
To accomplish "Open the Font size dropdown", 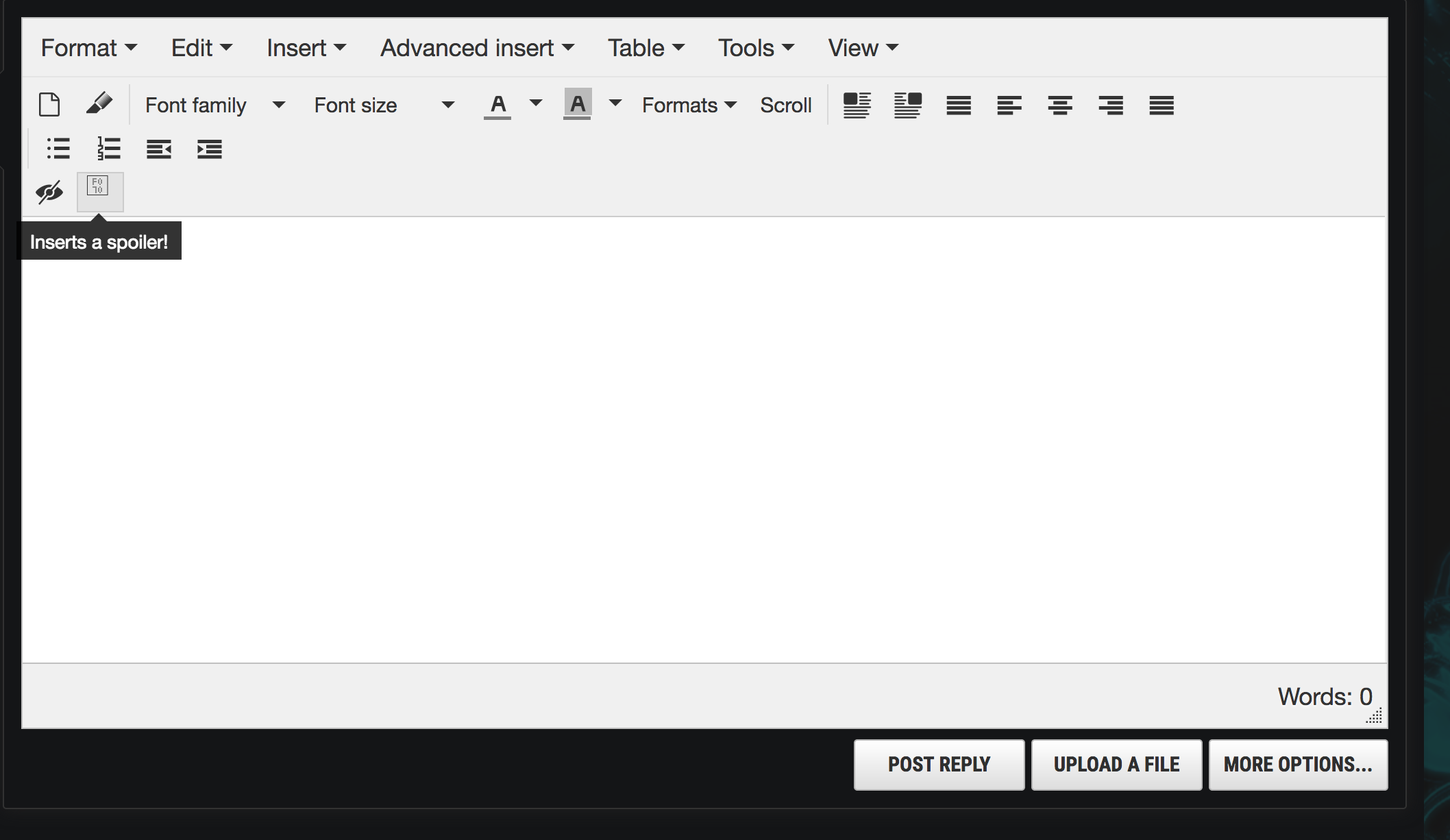I will point(384,105).
